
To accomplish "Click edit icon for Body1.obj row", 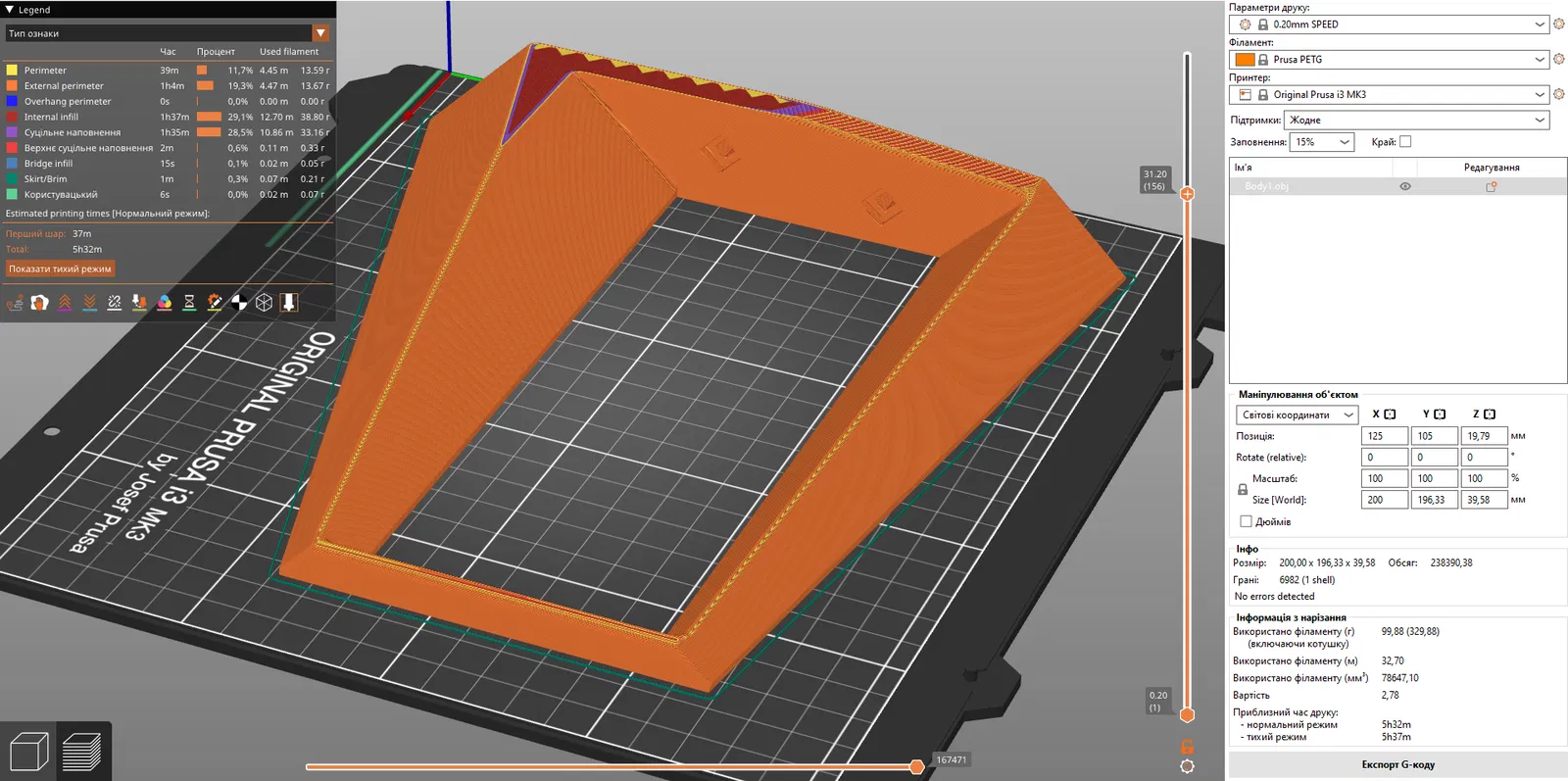I will (1492, 186).
